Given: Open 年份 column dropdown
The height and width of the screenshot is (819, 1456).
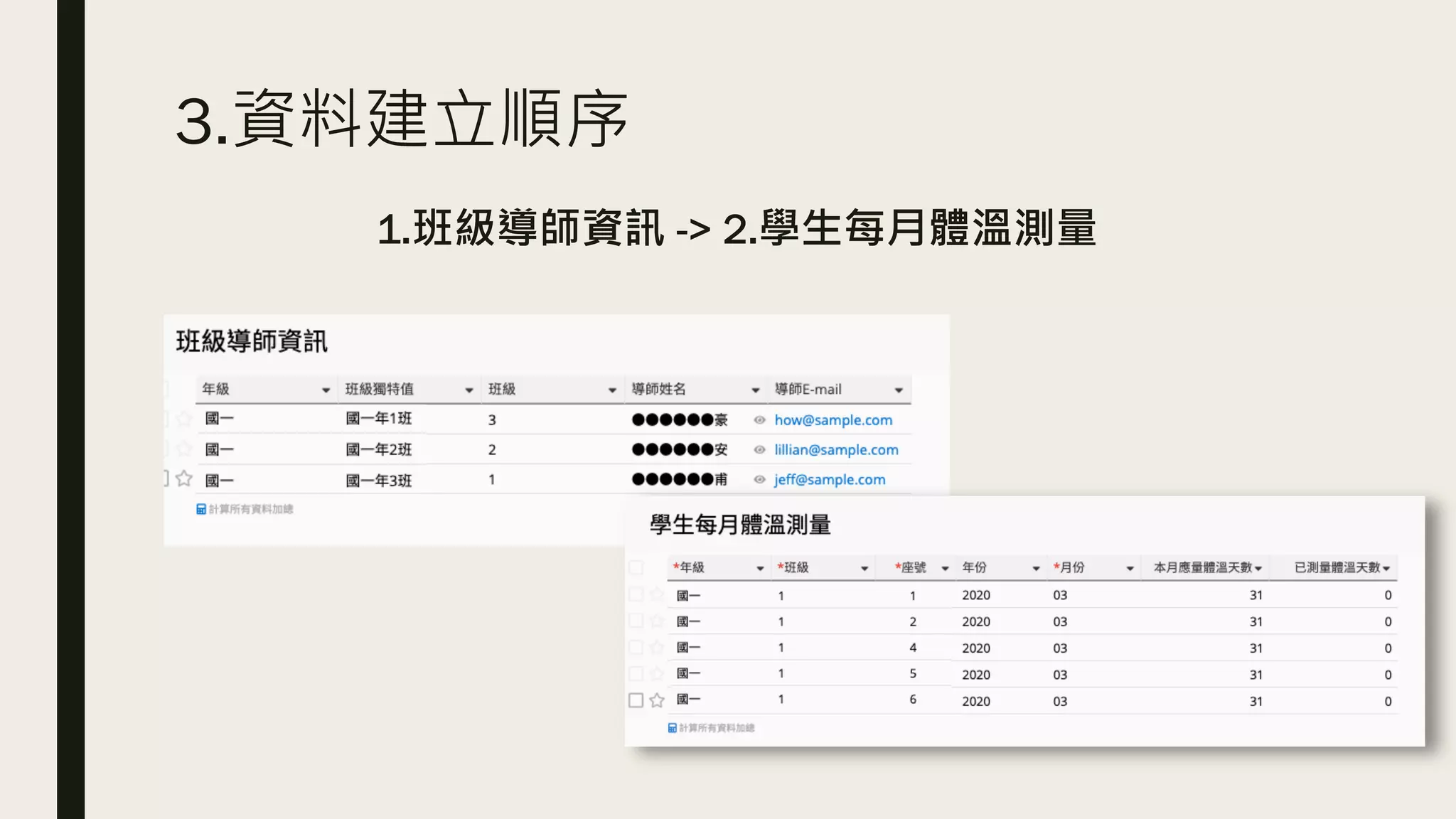Looking at the screenshot, I should click(1036, 569).
